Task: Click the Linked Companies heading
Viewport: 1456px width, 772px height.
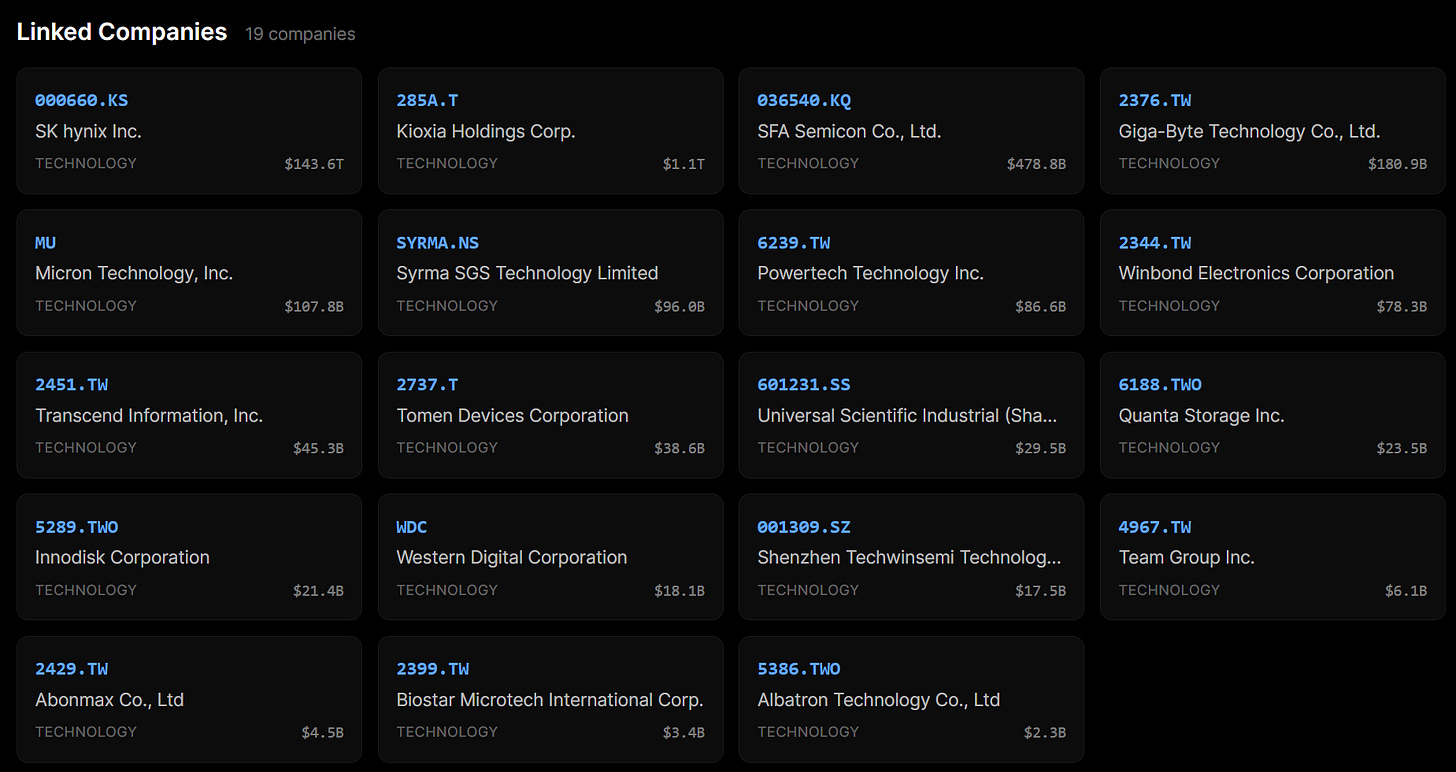Action: click(122, 32)
